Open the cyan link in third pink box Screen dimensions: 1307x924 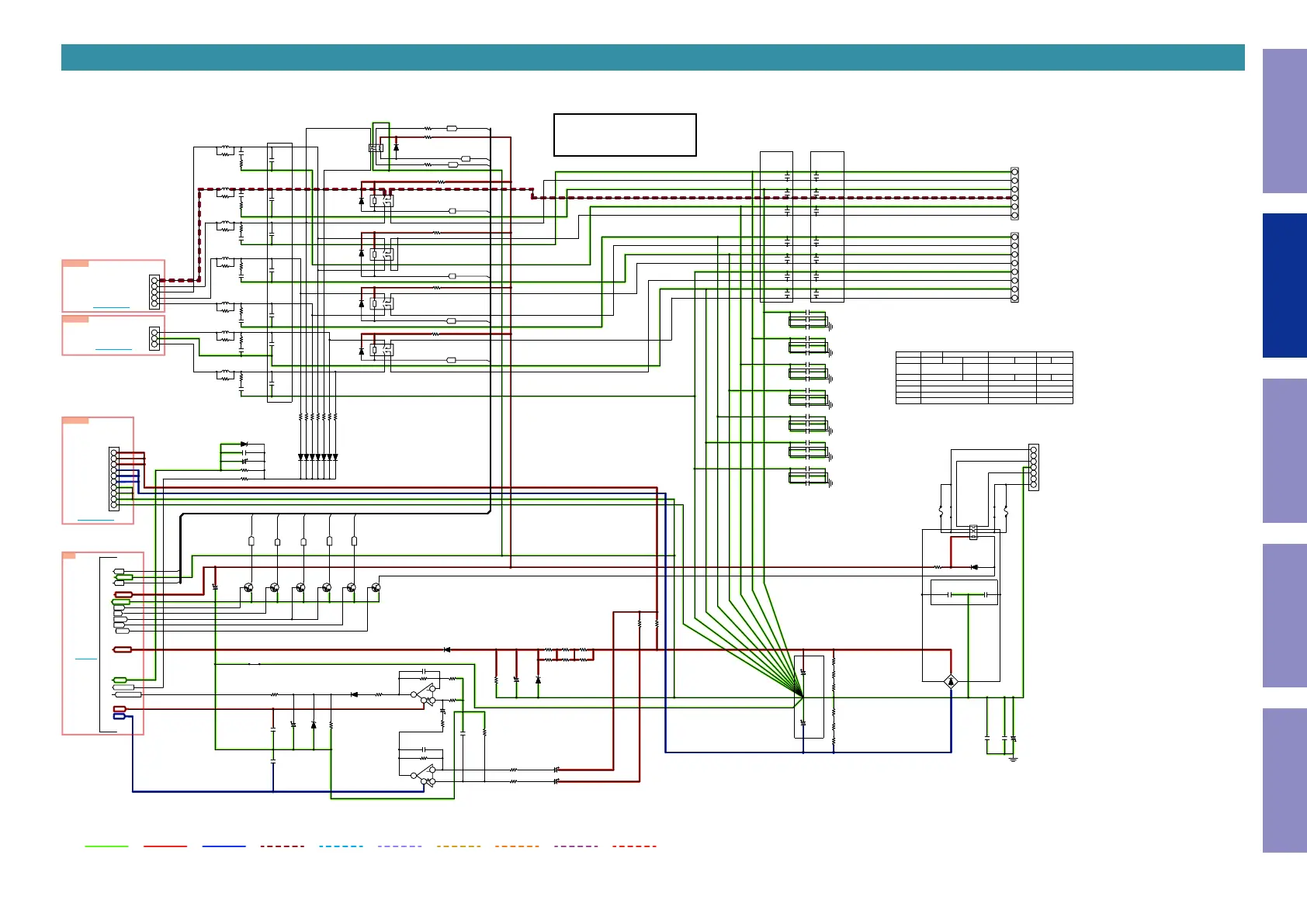[95, 520]
